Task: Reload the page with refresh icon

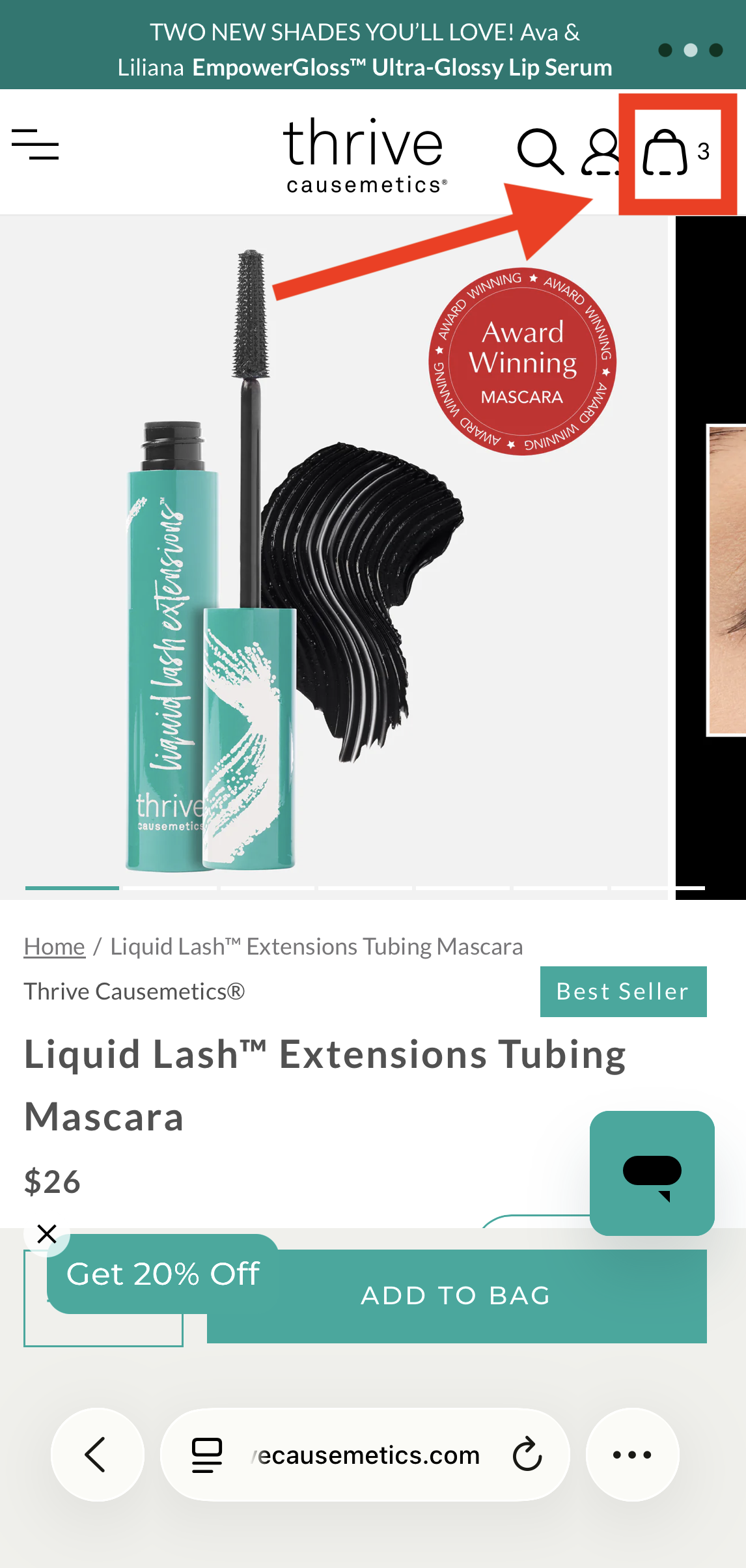Action: [527, 1454]
